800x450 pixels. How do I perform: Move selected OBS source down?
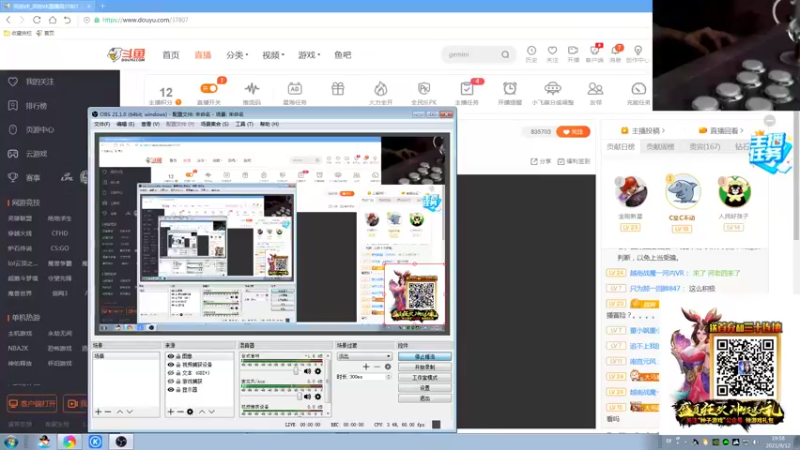[x=212, y=412]
